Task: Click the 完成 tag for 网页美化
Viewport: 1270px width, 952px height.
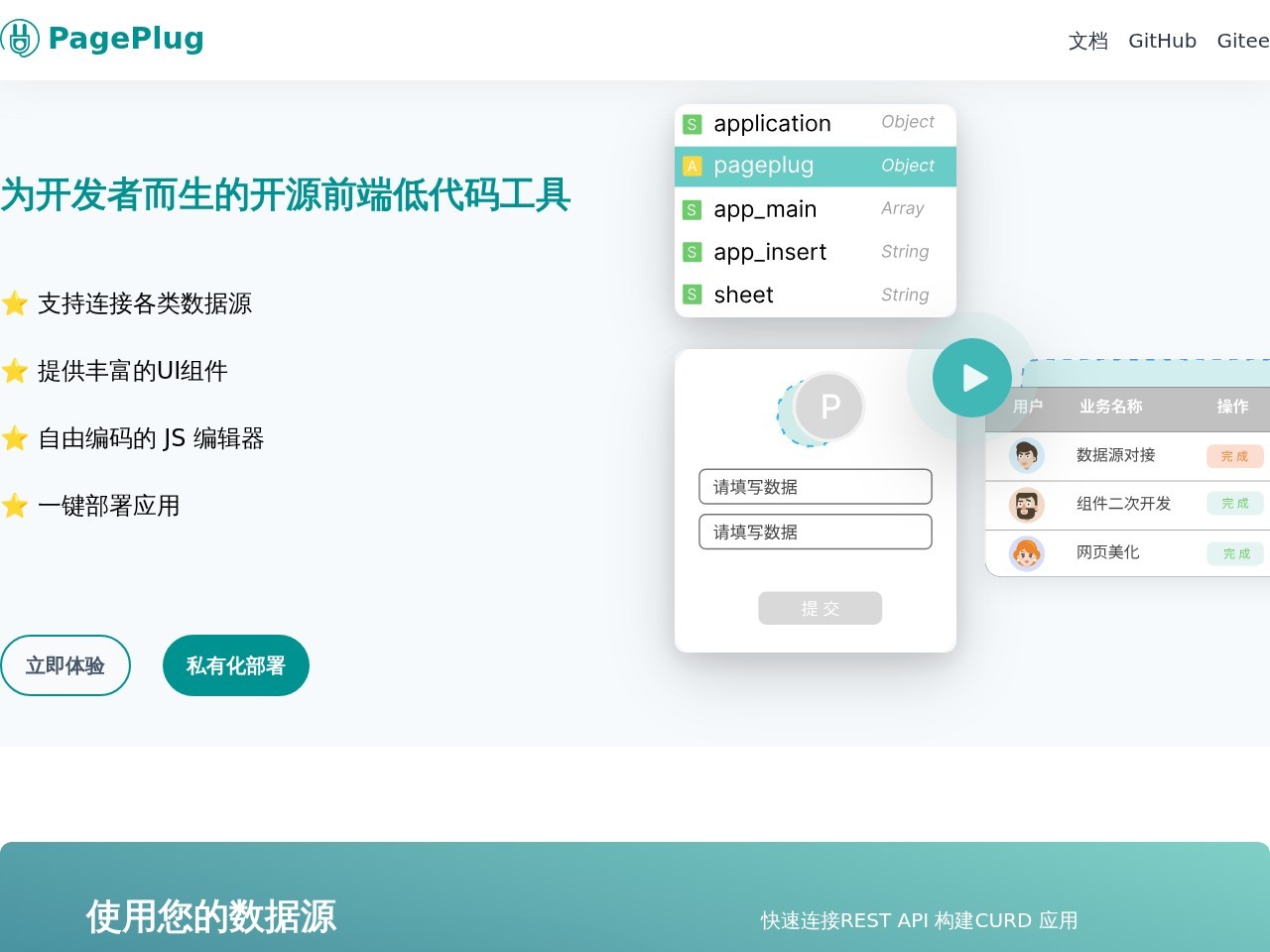Action: pos(1236,553)
